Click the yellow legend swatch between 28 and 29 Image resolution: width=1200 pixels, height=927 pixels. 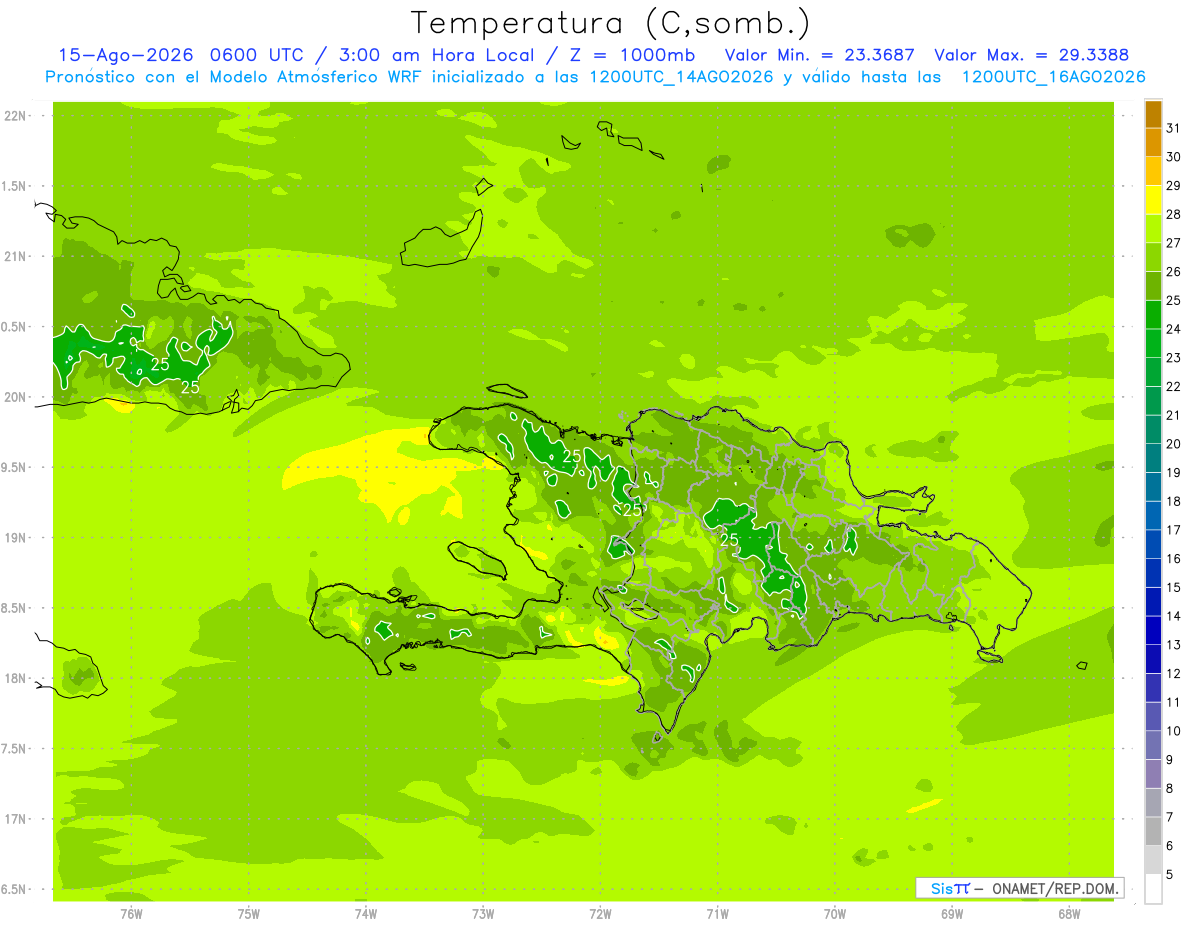[x=1153, y=200]
